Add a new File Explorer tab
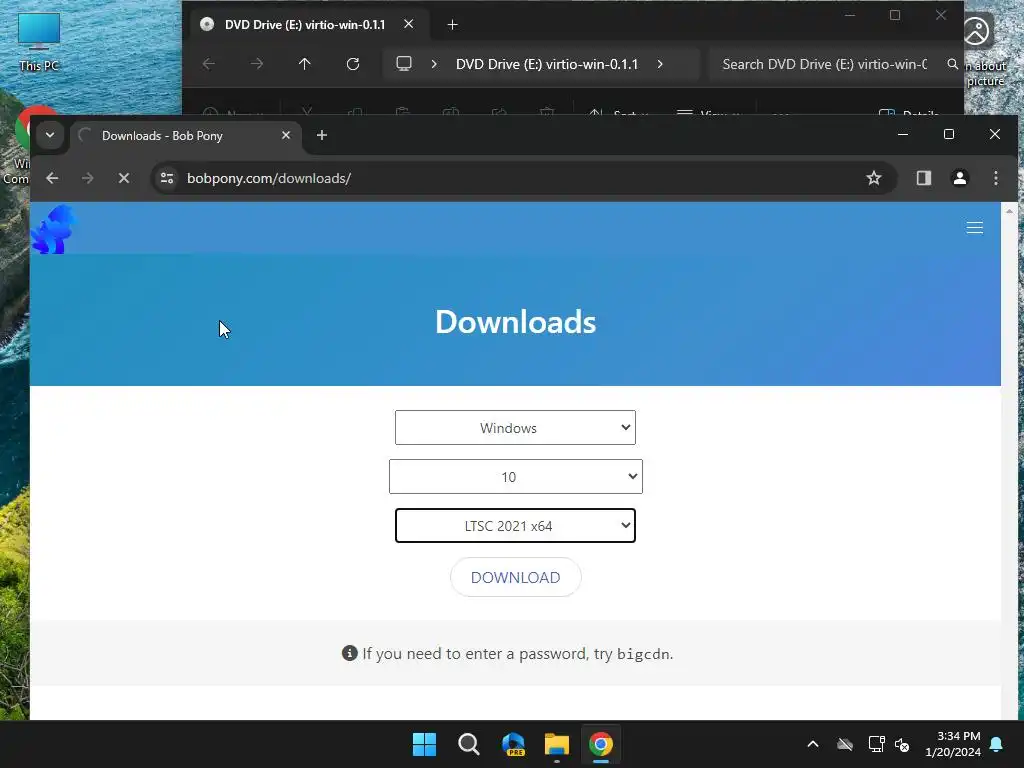 click(x=452, y=25)
